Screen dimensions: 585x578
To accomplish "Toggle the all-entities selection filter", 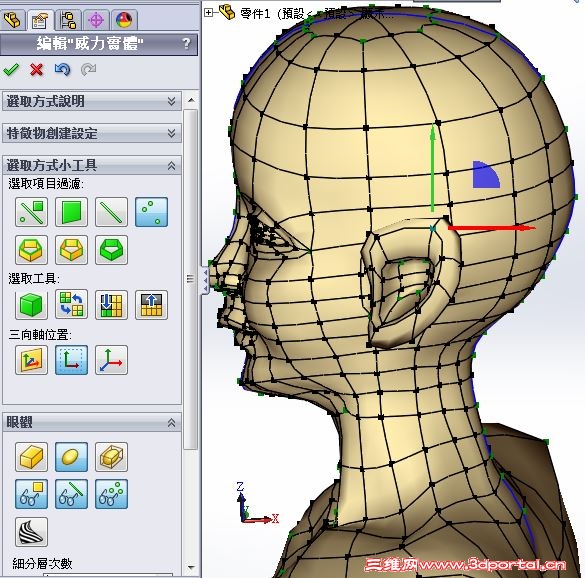I will 31,212.
